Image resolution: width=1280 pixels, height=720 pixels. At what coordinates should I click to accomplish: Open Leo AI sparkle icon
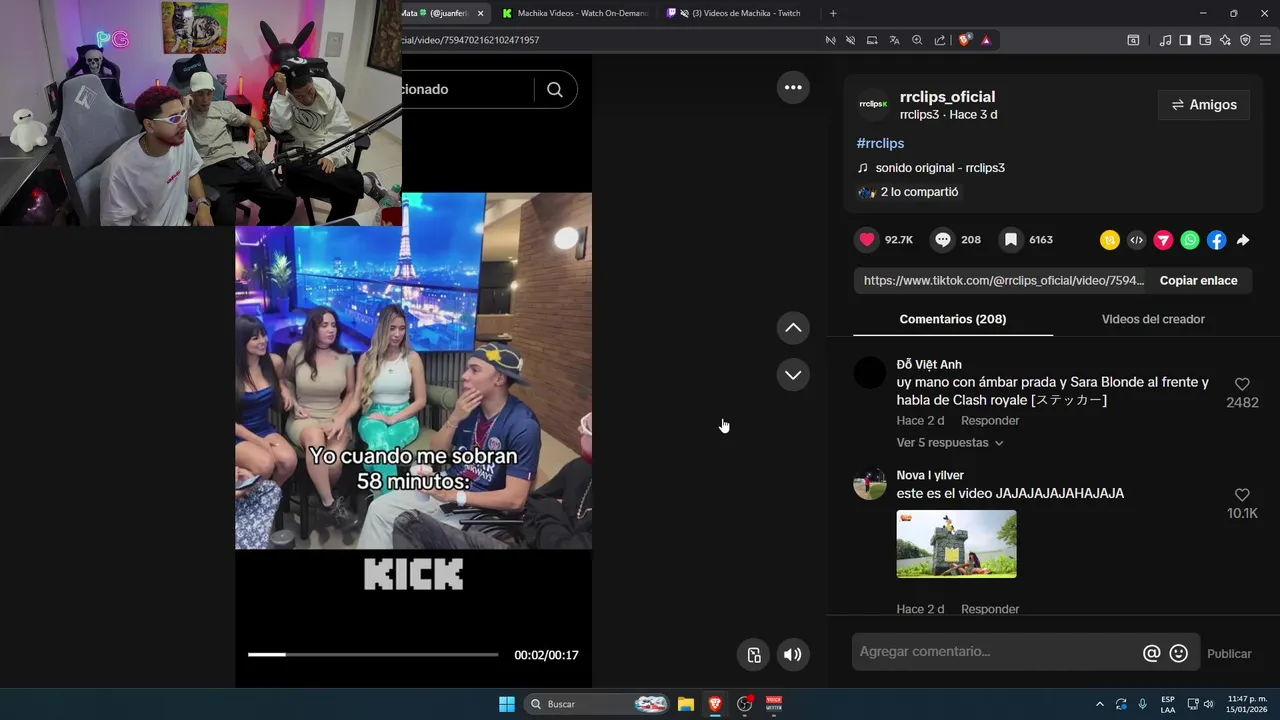click(1225, 40)
